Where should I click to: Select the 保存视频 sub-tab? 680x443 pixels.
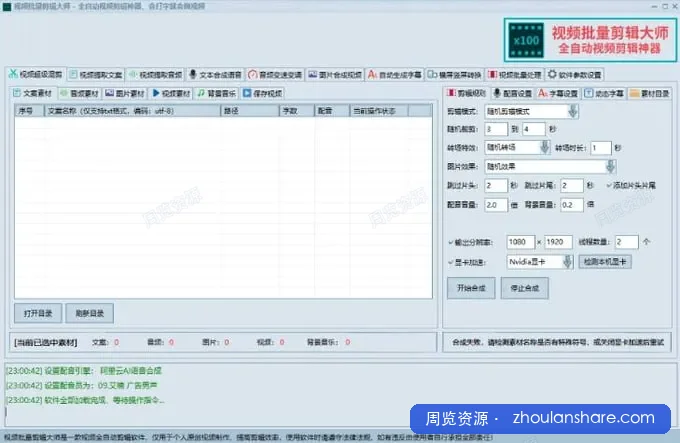click(262, 93)
